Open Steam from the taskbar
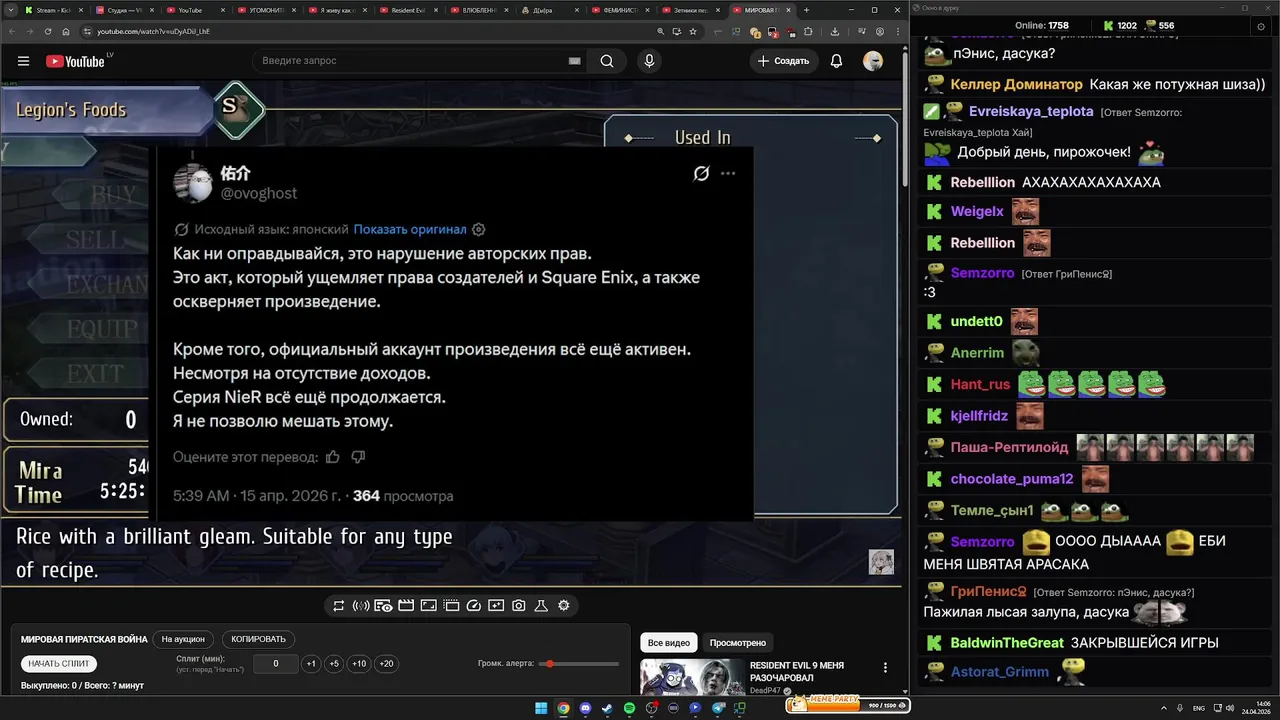This screenshot has height=720, width=1280. pos(607,708)
